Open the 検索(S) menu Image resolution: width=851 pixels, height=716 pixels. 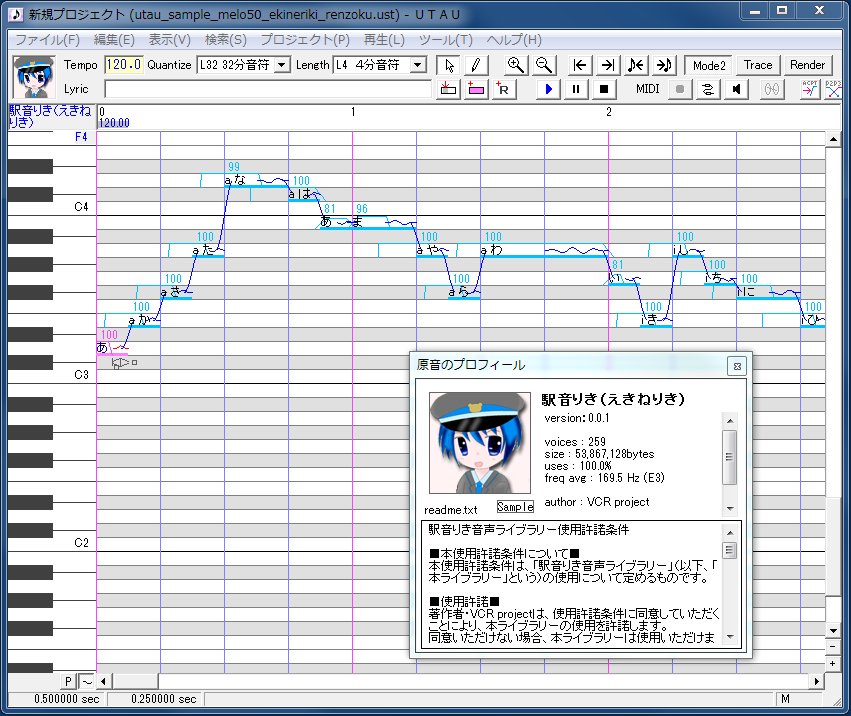pyautogui.click(x=226, y=40)
